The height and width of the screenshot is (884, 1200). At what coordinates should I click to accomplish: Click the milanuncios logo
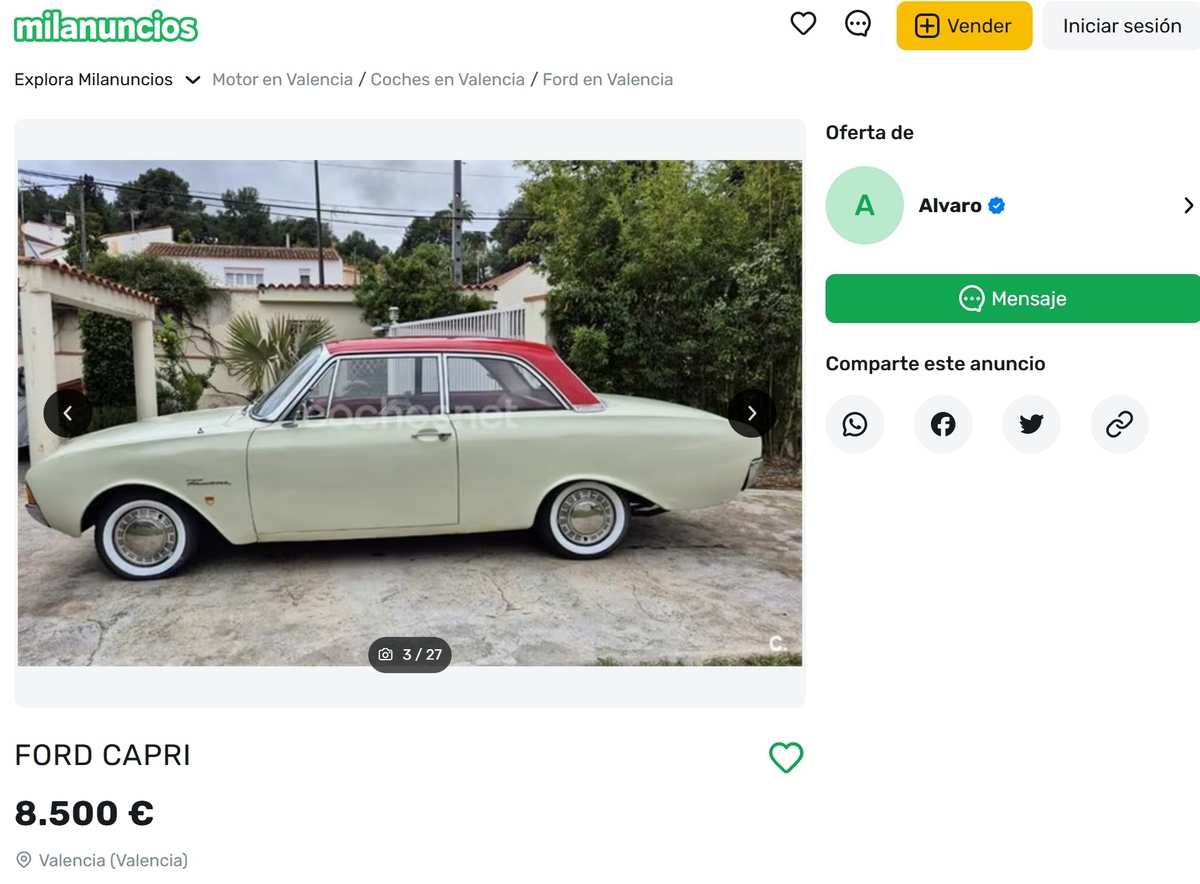[x=106, y=26]
